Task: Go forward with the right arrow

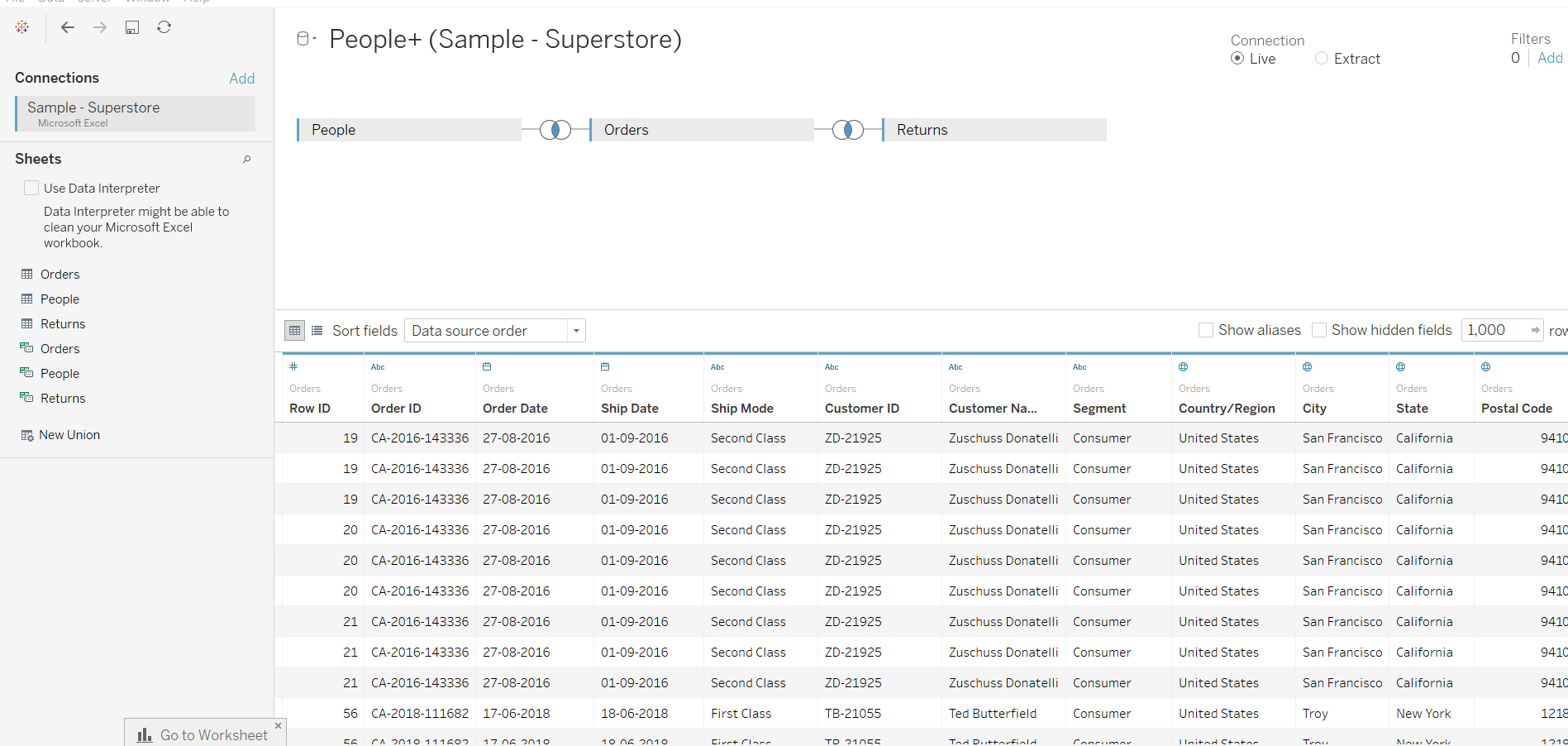Action: pyautogui.click(x=100, y=27)
